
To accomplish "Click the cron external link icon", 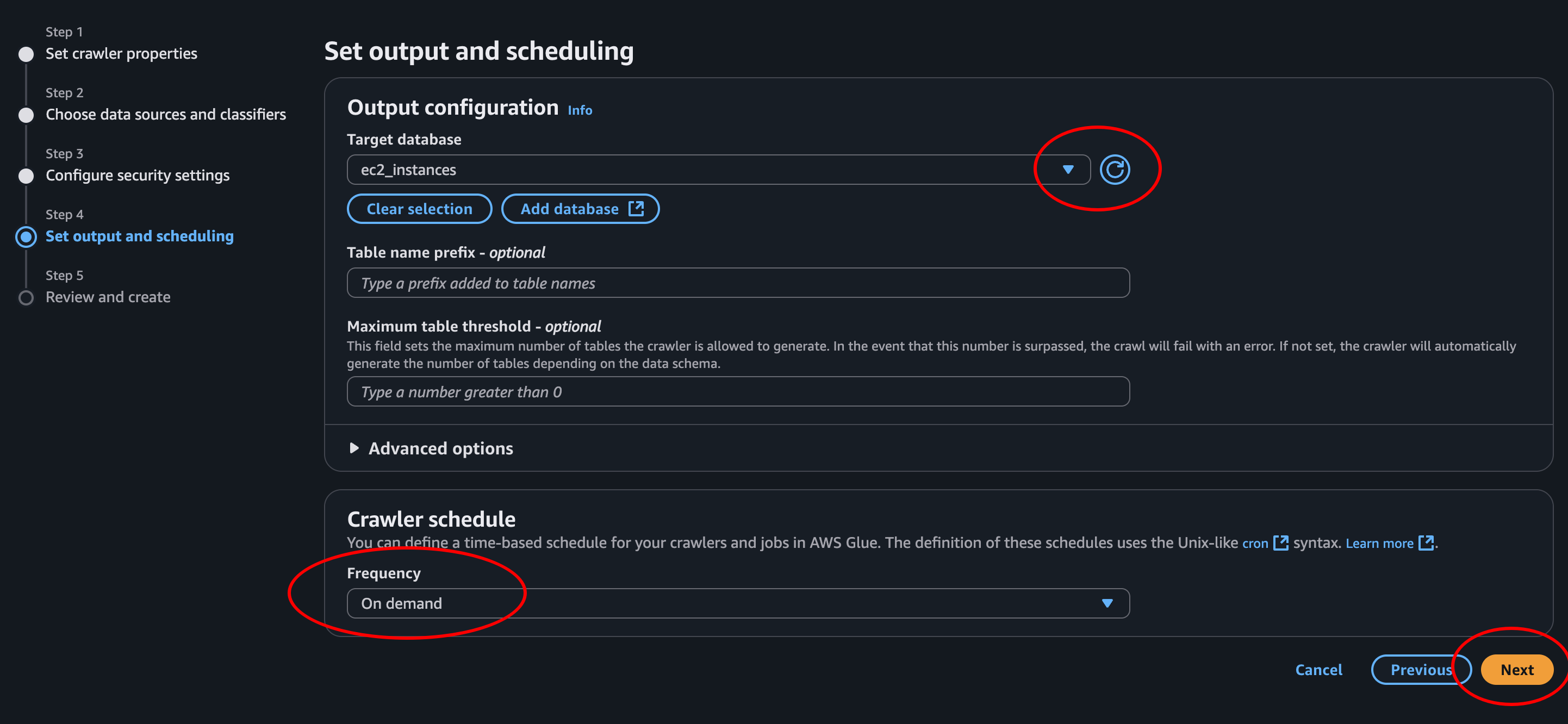I will click(1281, 542).
